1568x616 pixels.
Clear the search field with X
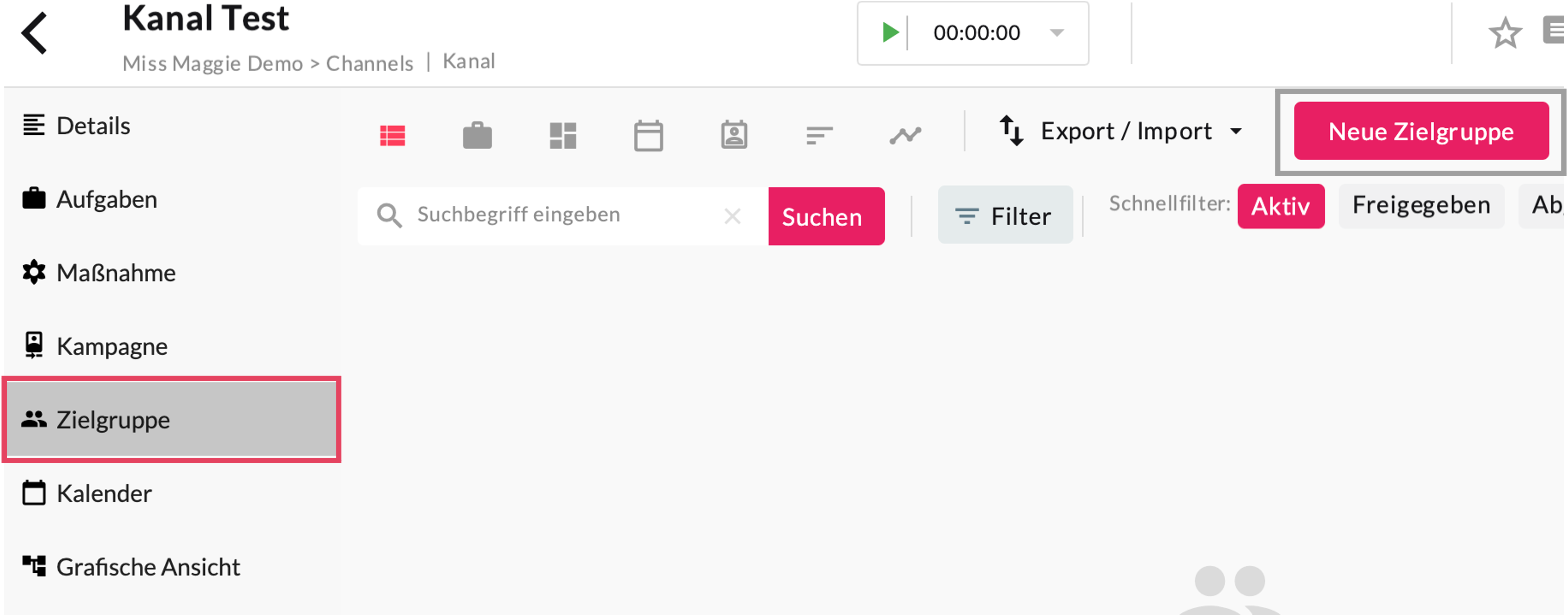(x=732, y=215)
